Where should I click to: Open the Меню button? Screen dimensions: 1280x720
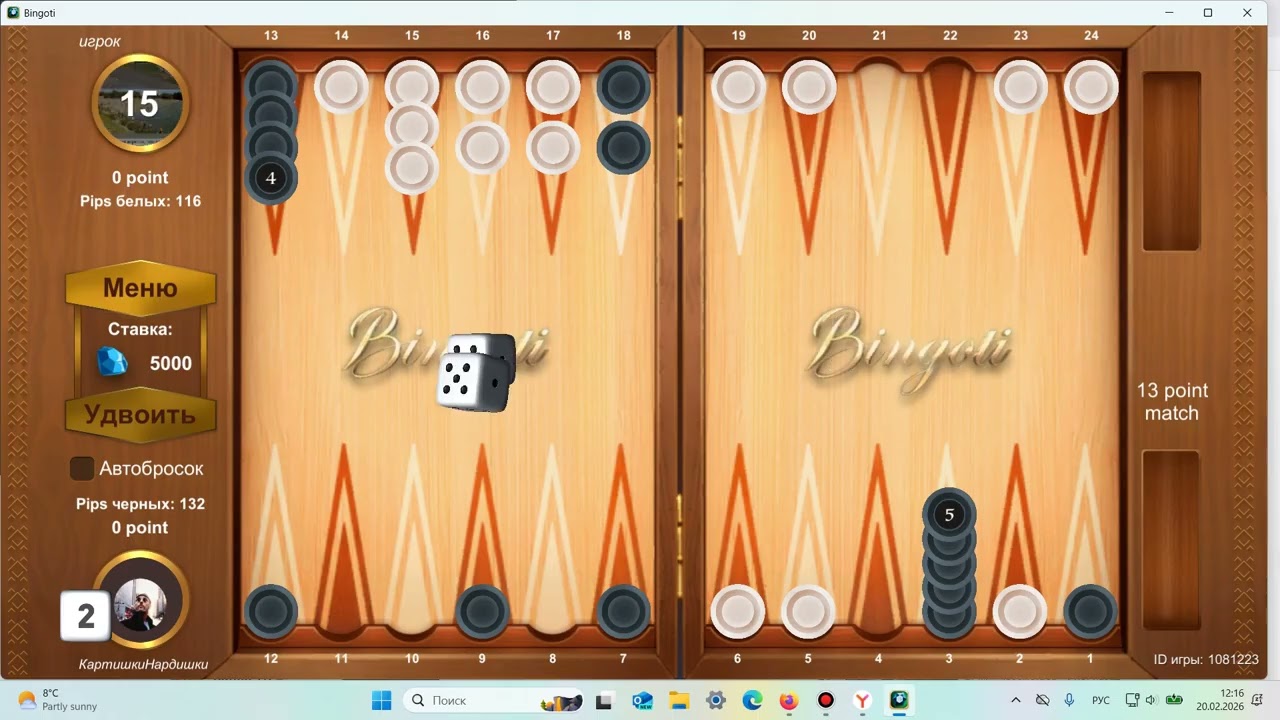(x=140, y=288)
